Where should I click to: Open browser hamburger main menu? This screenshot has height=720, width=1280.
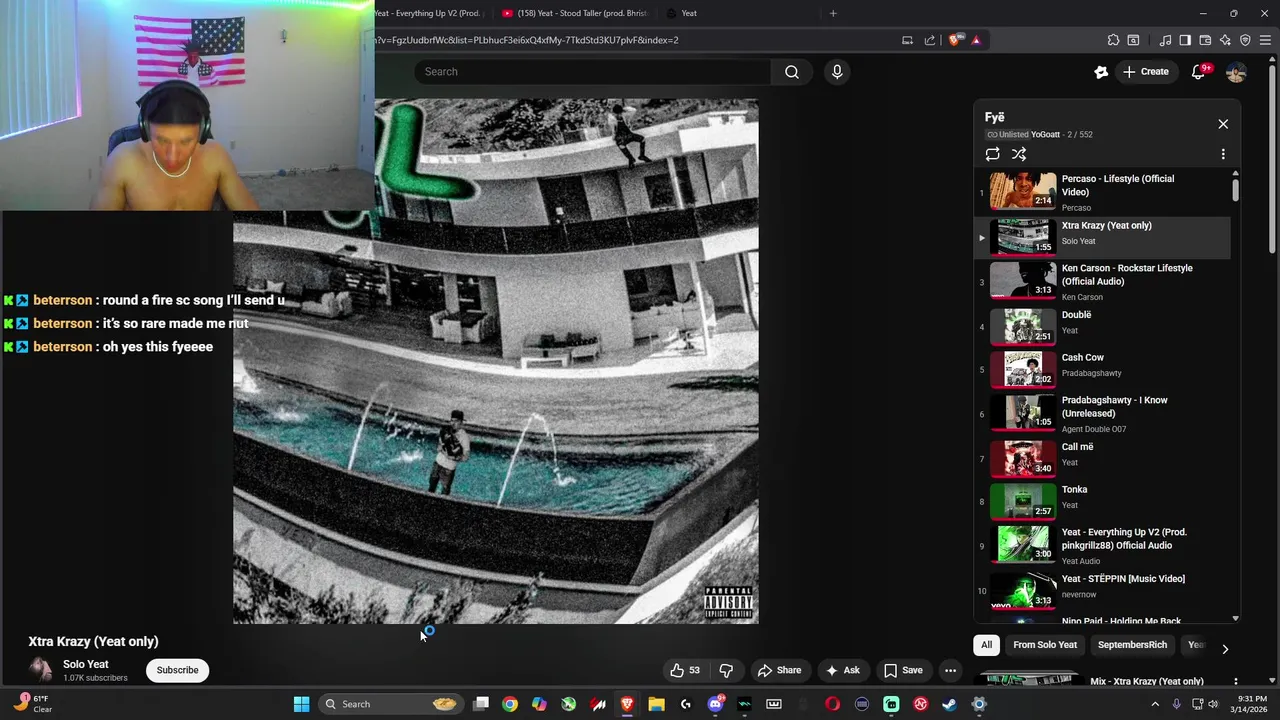1265,40
